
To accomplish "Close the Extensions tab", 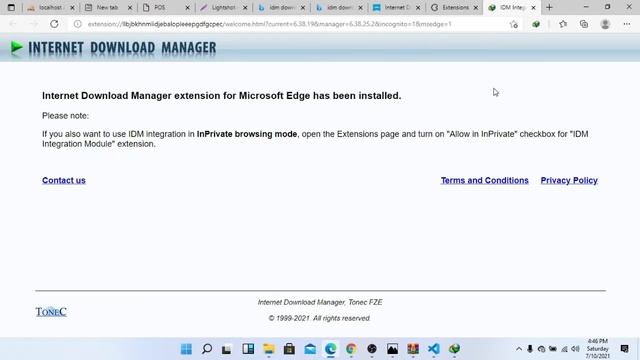I will (476, 8).
